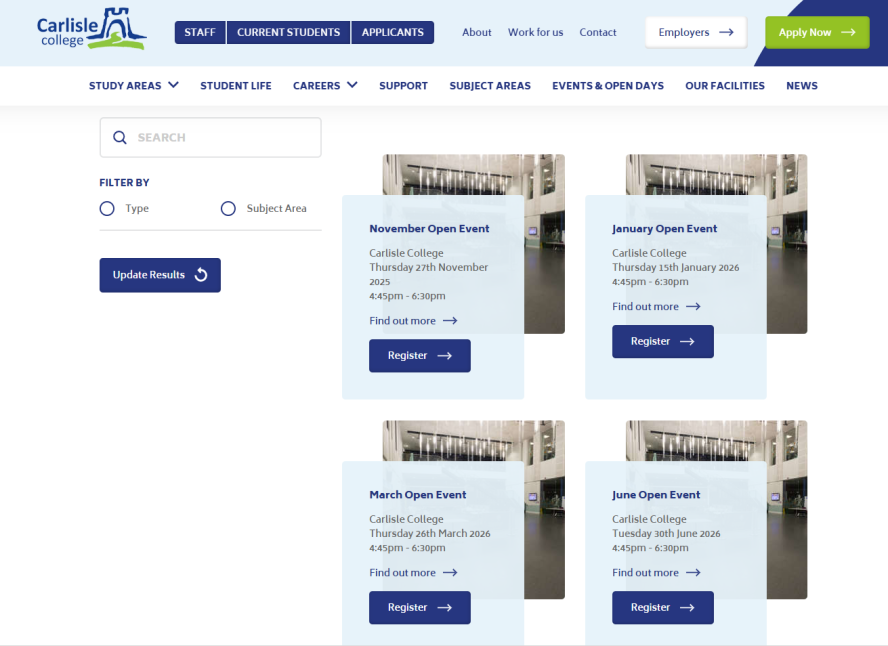This screenshot has width=888, height=646.
Task: Click the arrow icon beside Employers
Action: click(x=726, y=32)
